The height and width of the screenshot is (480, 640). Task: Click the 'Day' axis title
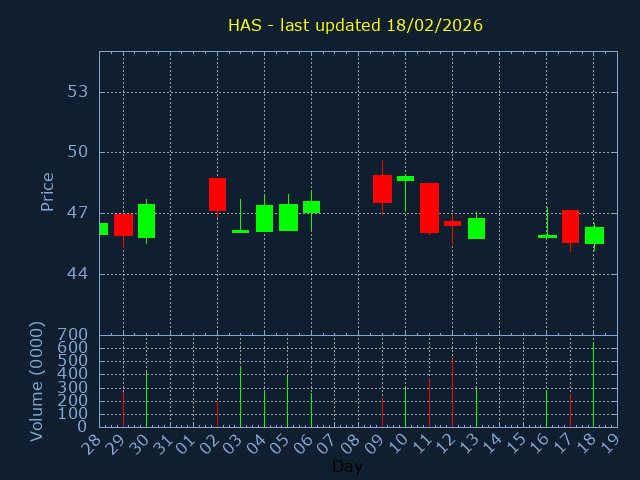coord(347,467)
